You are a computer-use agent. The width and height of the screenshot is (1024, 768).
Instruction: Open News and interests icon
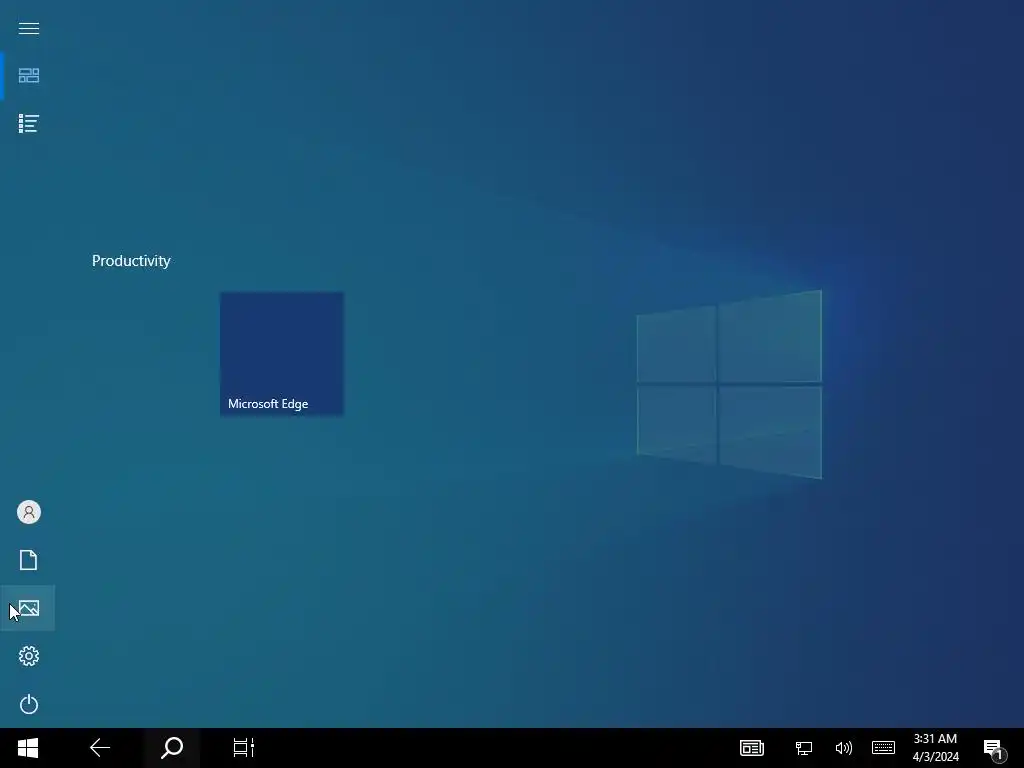click(752, 748)
